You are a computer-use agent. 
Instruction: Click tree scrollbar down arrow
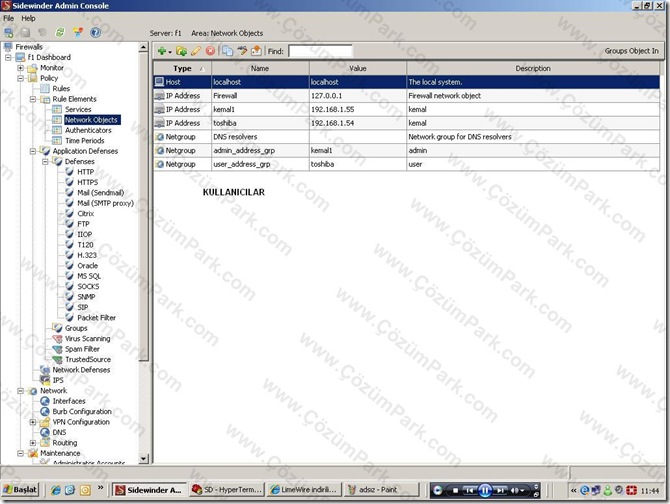point(144,458)
